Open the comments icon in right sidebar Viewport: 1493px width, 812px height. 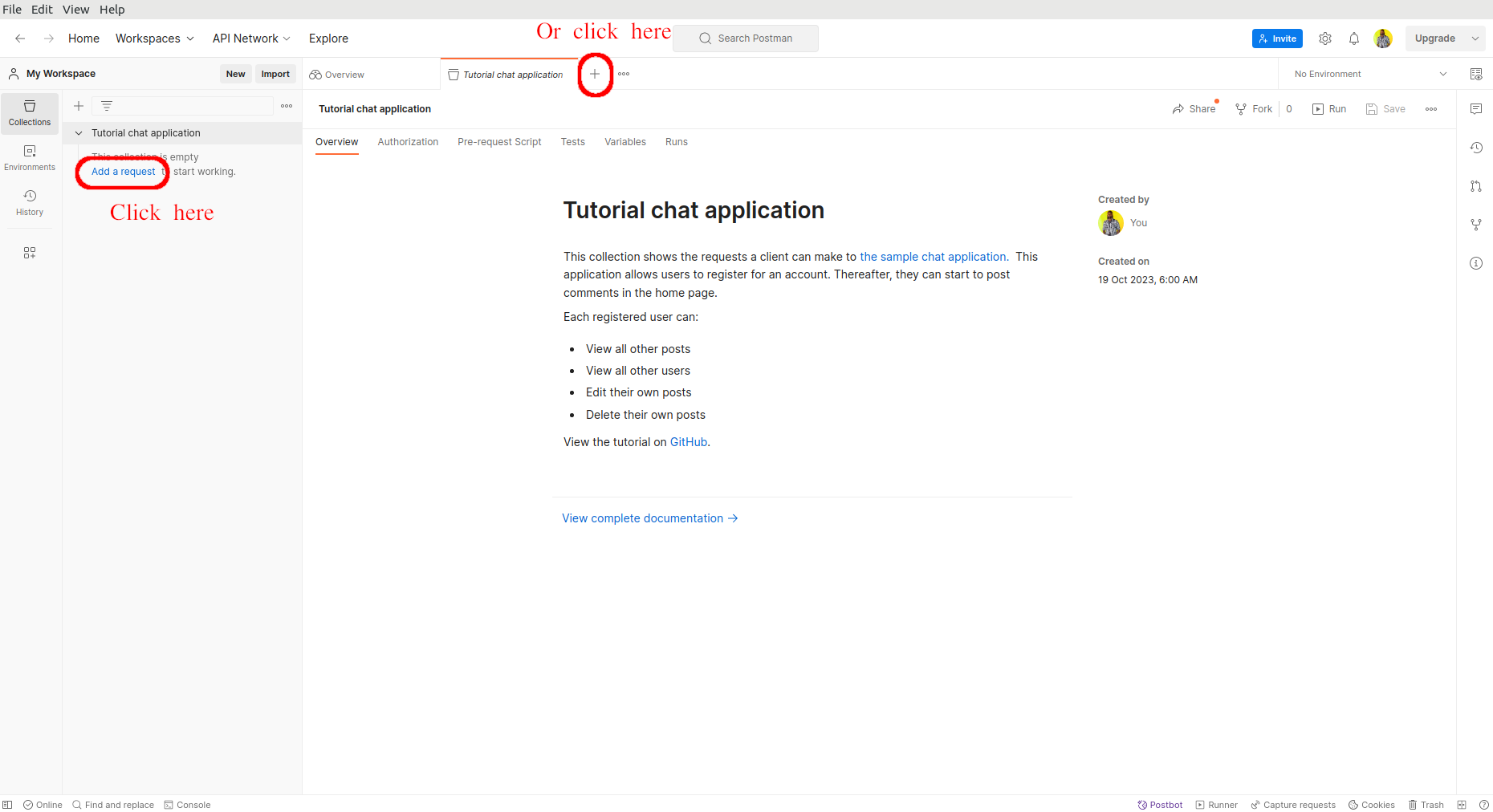1476,109
